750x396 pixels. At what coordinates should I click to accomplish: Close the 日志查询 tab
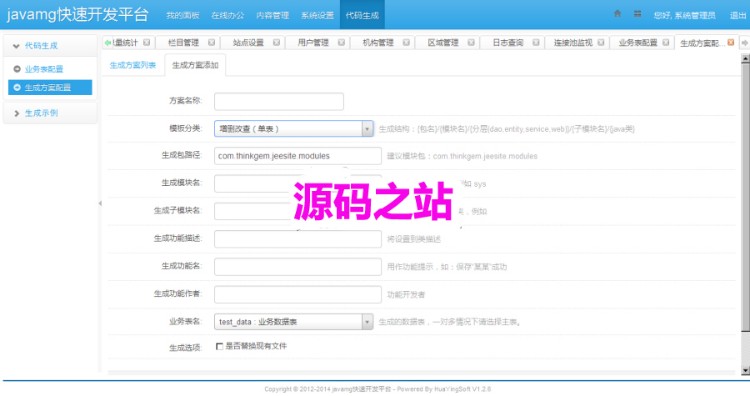(x=536, y=43)
